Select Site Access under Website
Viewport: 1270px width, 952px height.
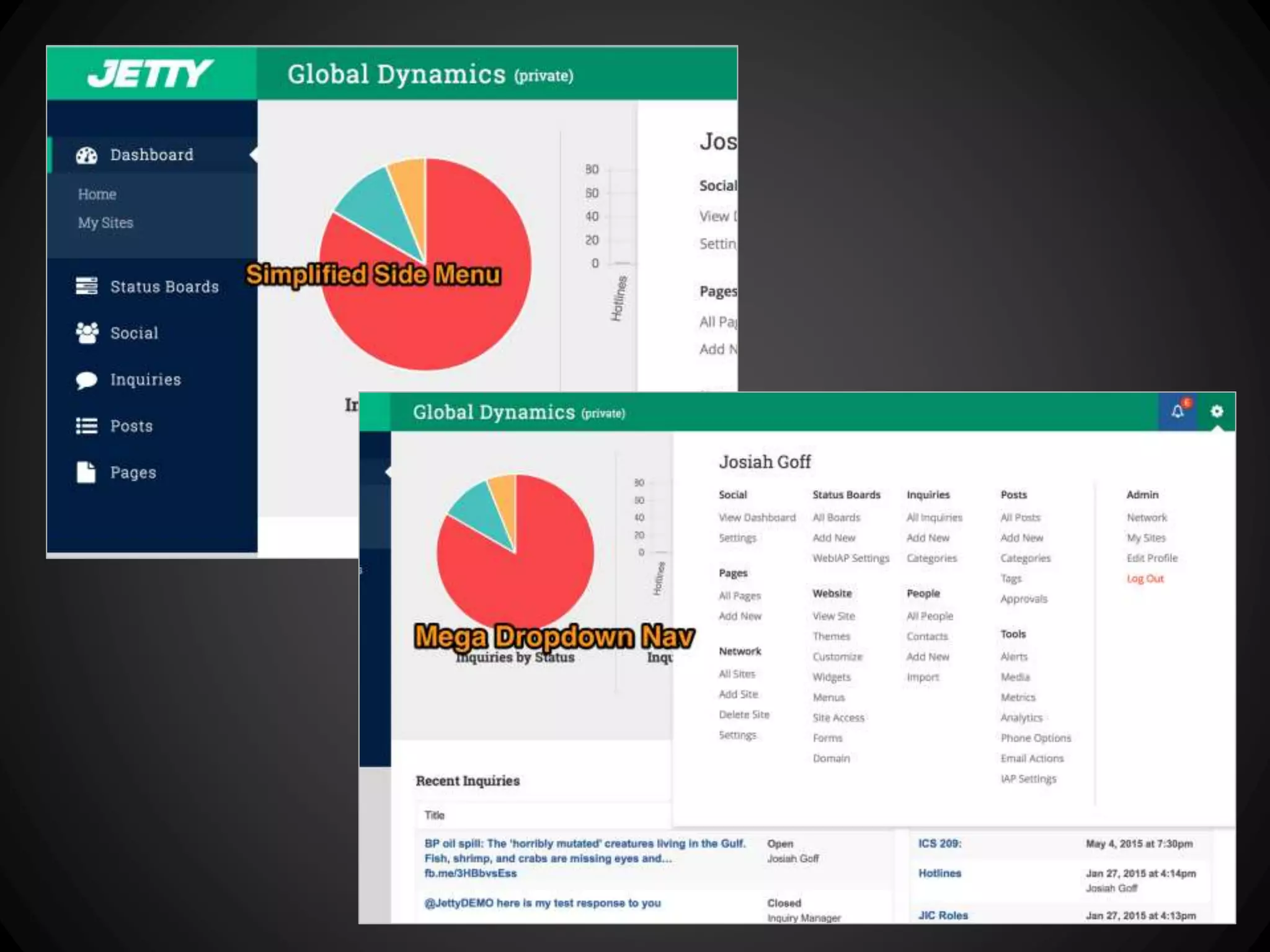[x=838, y=717]
